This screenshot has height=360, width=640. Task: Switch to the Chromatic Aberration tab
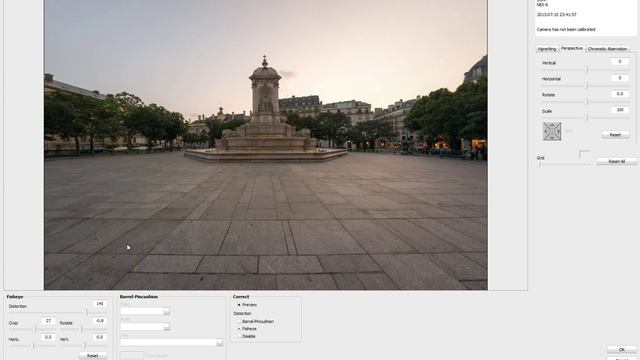(x=607, y=49)
